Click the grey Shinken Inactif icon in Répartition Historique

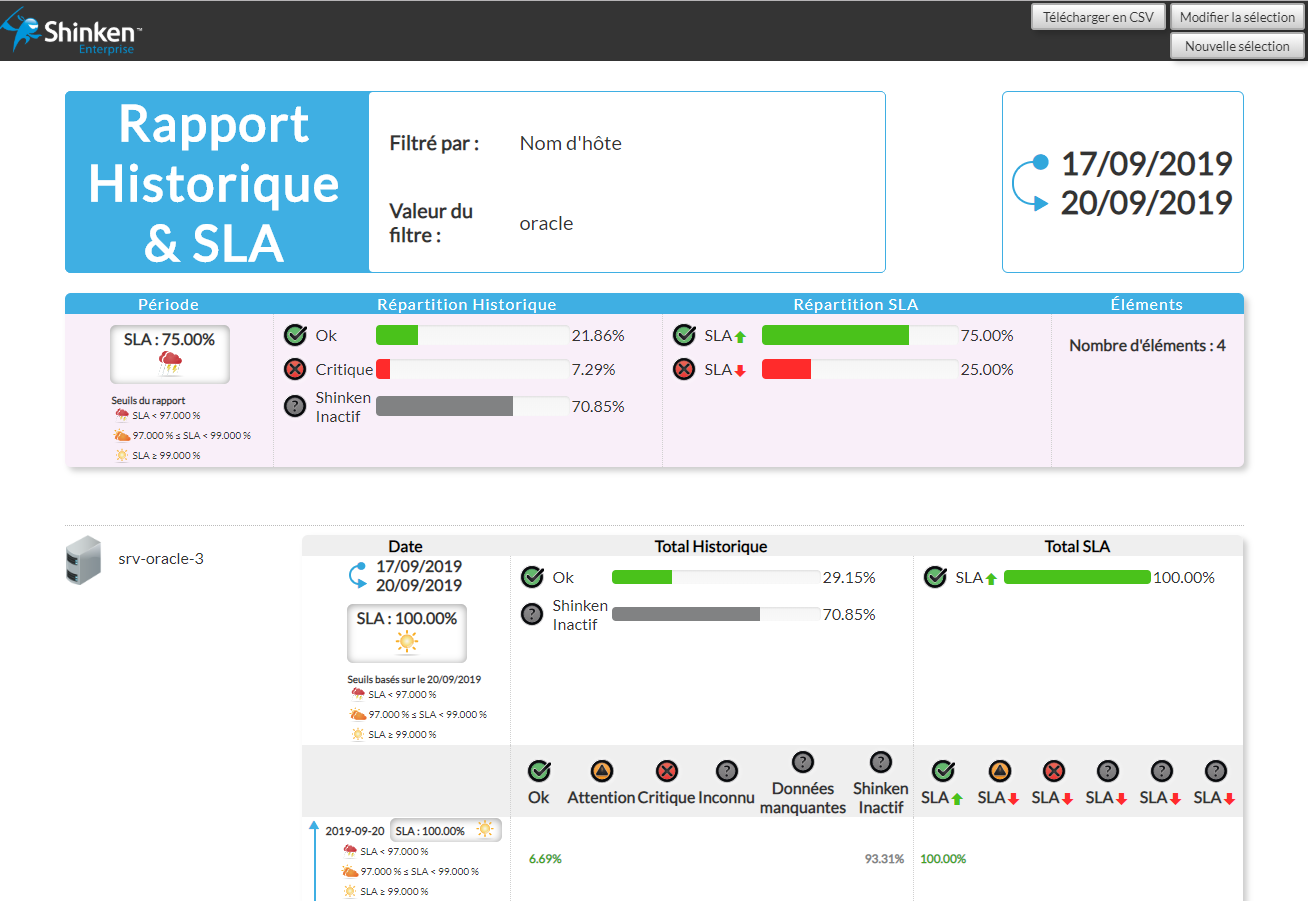tap(295, 406)
